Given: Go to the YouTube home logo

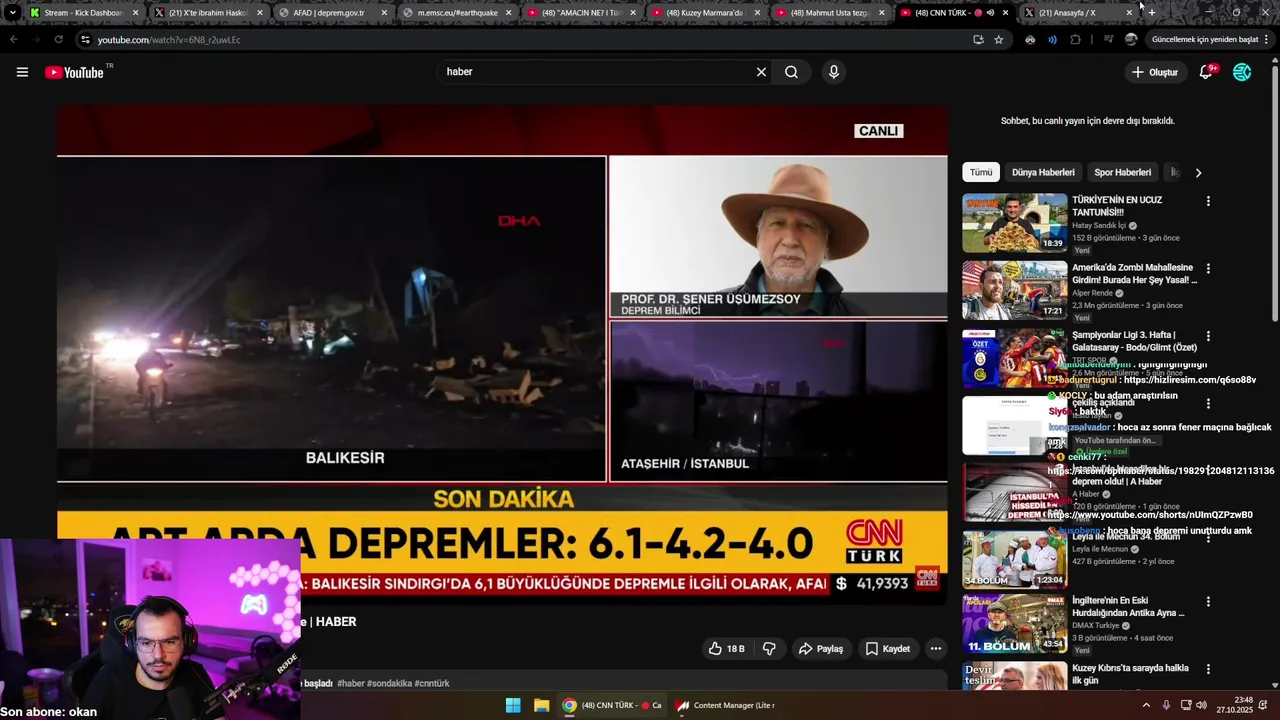Looking at the screenshot, I should click(x=75, y=72).
